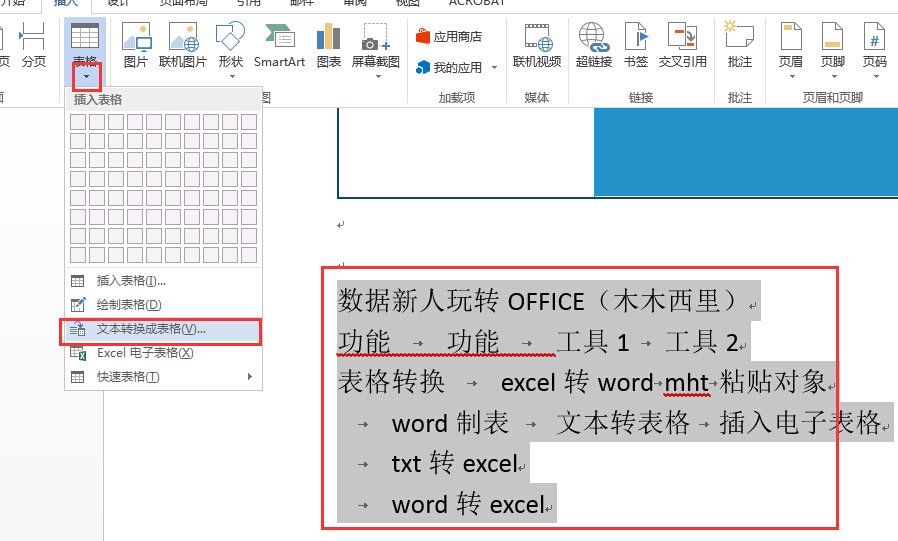Add a Bookmark (书签)
Screen dimensions: 898x541
pos(636,45)
